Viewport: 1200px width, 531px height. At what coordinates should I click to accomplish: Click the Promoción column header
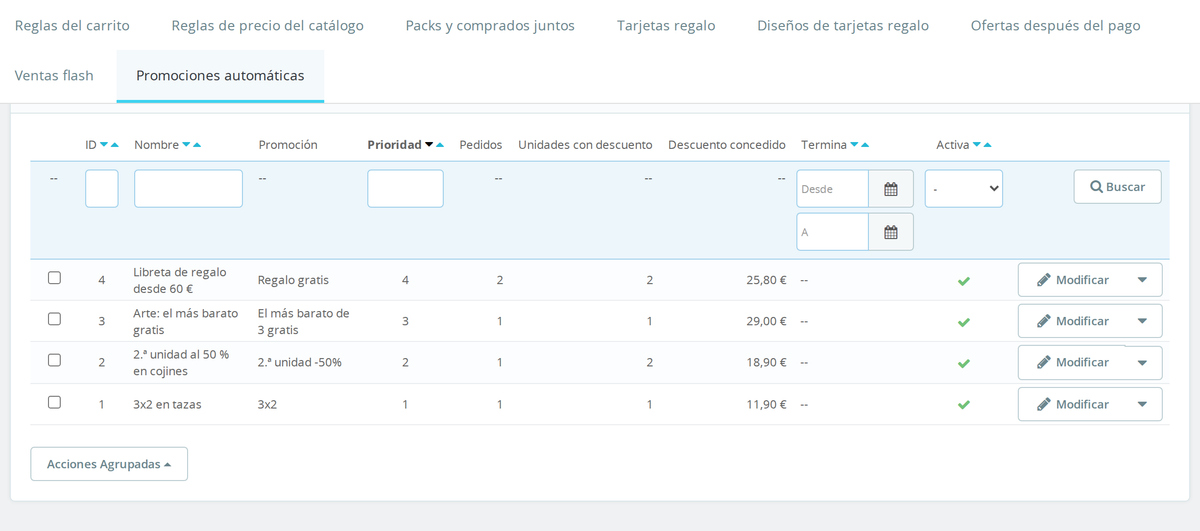coord(288,145)
